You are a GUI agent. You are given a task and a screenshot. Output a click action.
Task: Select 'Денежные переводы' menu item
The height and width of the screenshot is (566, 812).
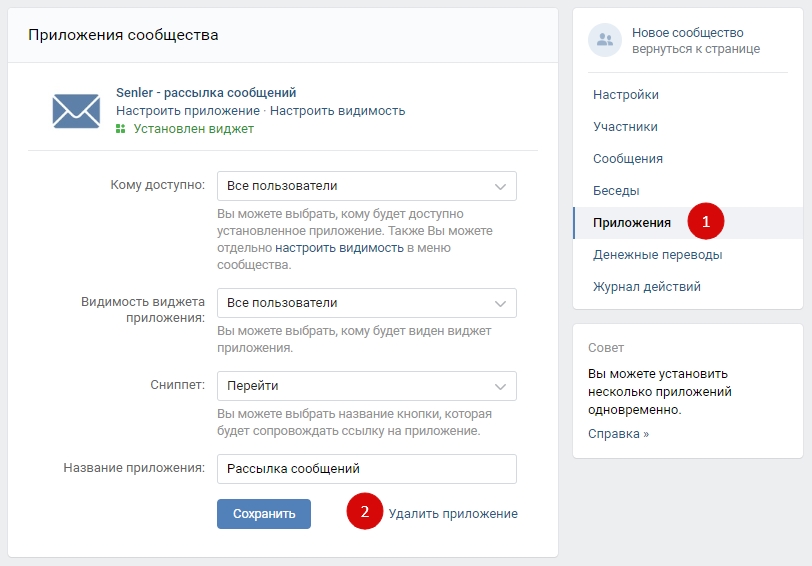tap(657, 255)
